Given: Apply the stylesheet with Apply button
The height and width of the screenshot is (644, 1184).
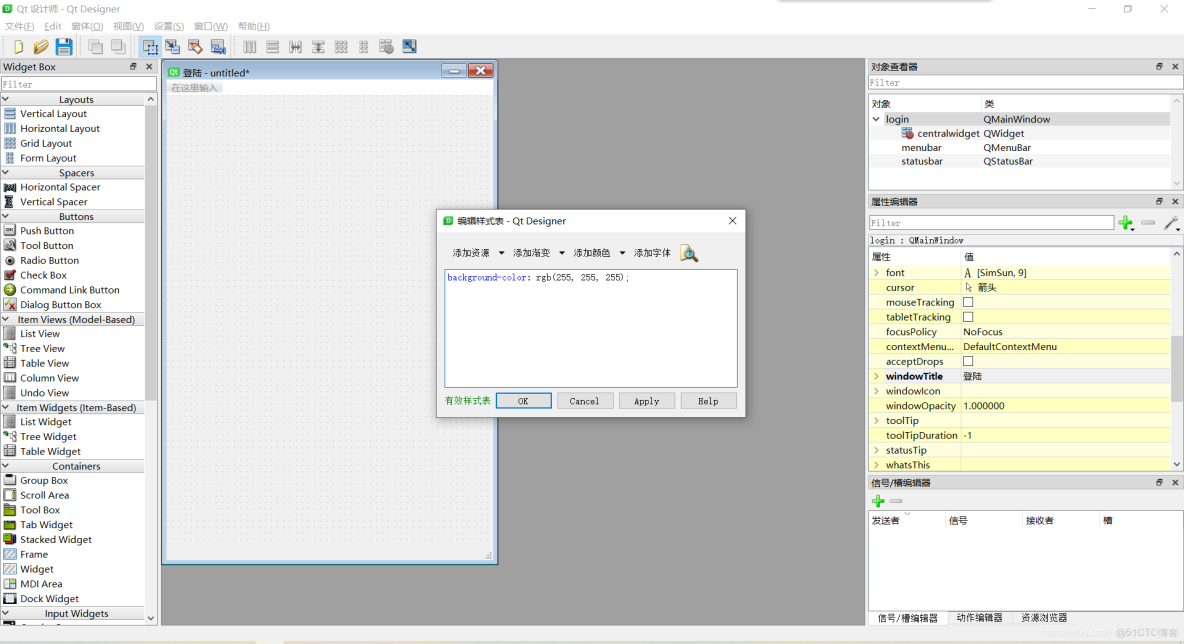Looking at the screenshot, I should 646,400.
